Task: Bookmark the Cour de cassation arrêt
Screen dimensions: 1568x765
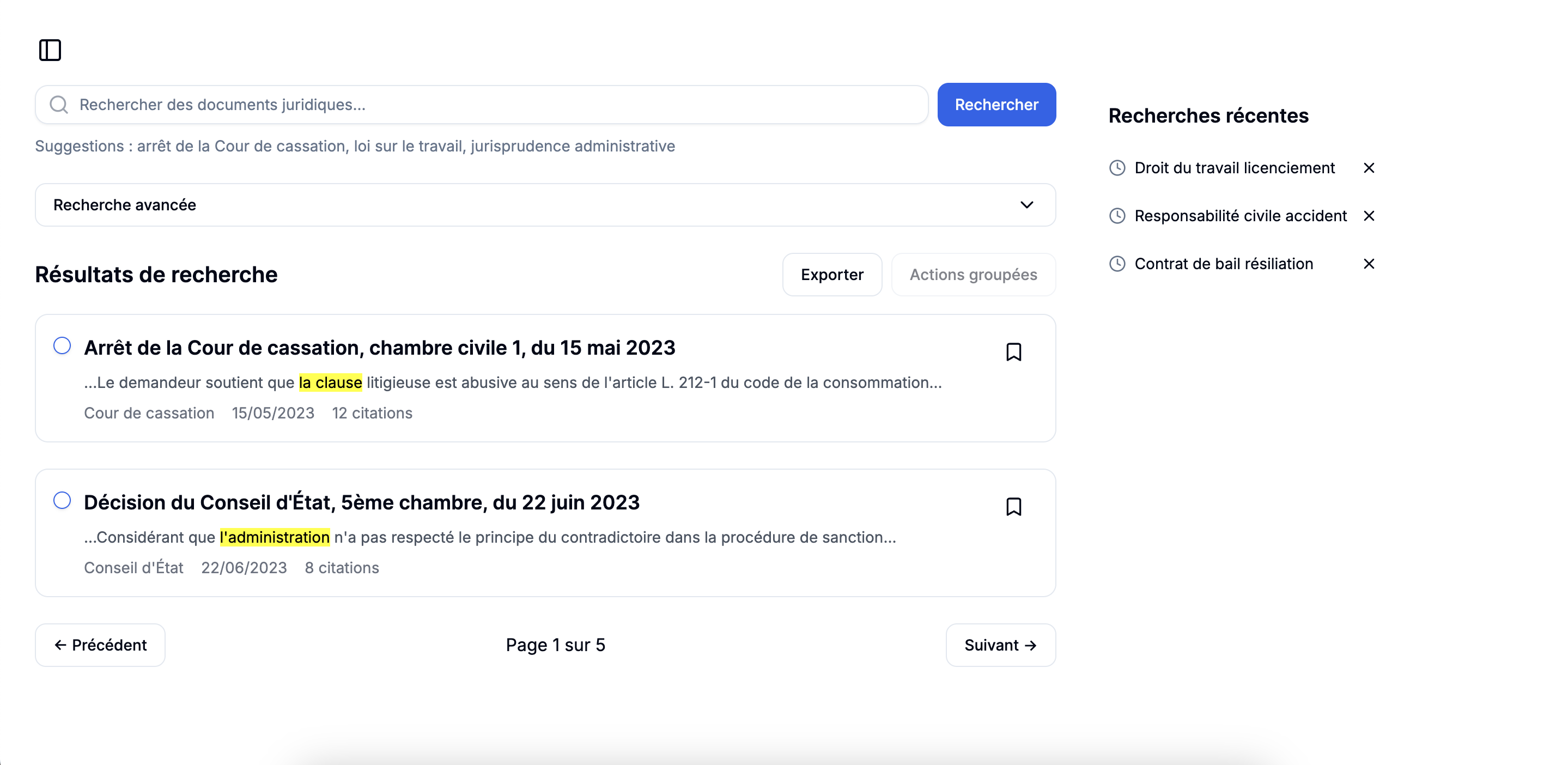Action: click(1013, 352)
